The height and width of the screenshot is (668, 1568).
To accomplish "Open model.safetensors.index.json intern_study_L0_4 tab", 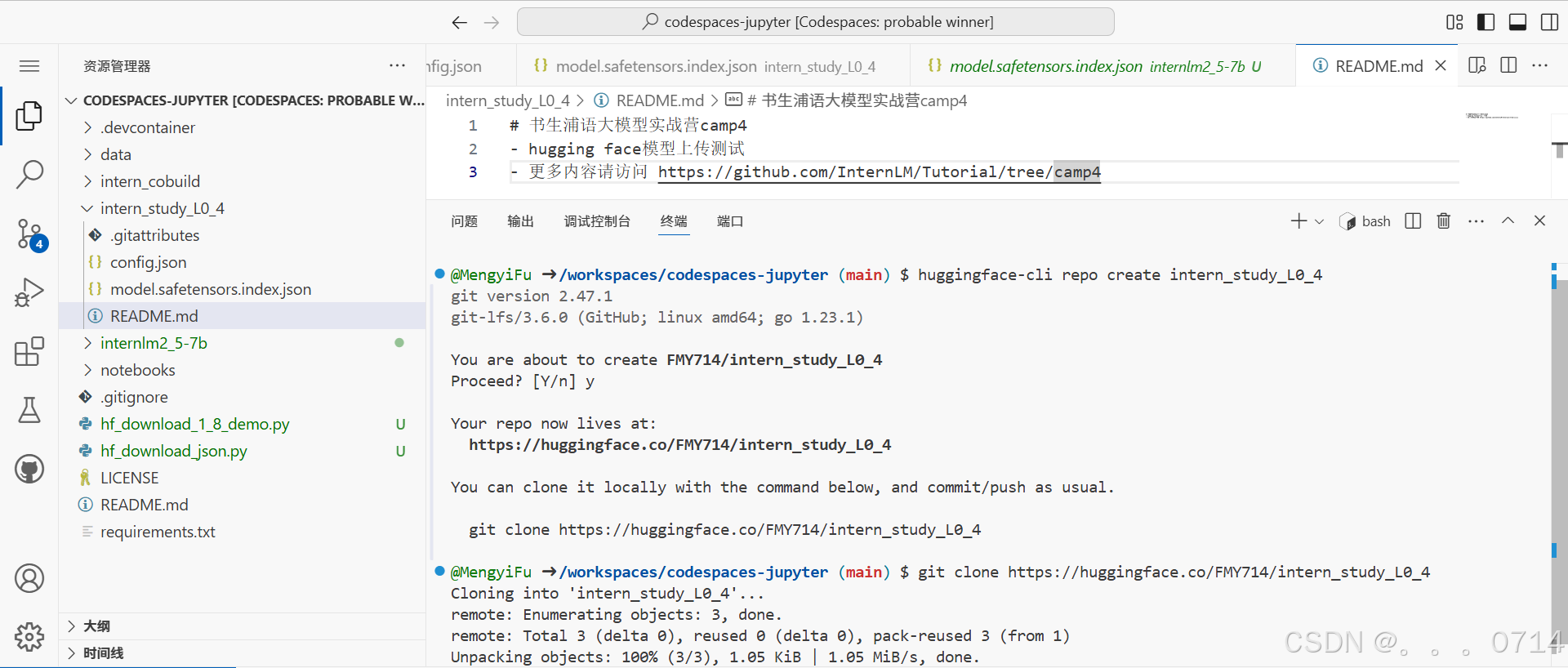I will (x=713, y=66).
